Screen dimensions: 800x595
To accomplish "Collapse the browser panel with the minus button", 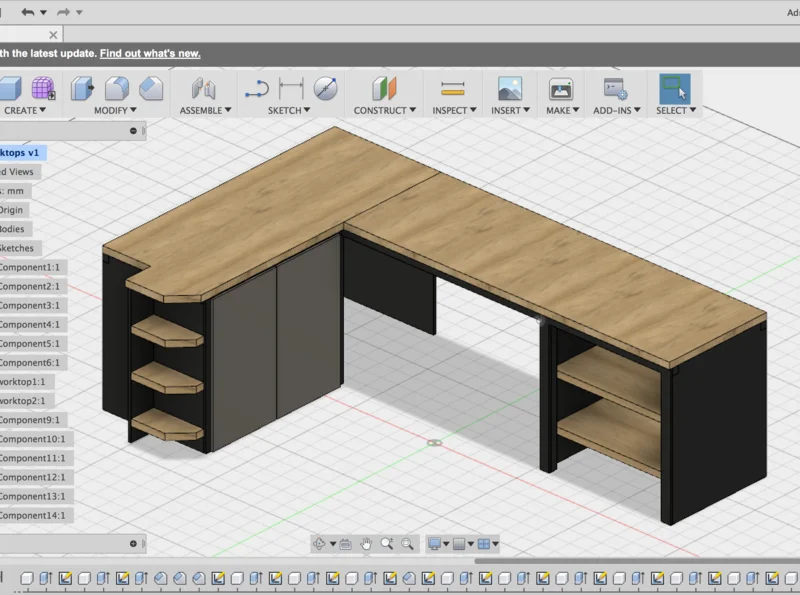I will (133, 131).
